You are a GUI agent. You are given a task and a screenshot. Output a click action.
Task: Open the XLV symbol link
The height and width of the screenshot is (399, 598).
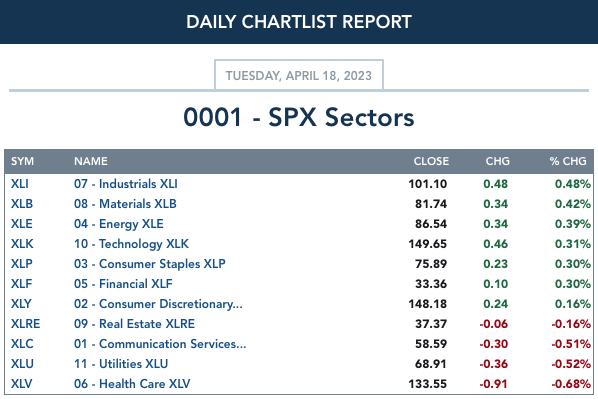pos(22,383)
